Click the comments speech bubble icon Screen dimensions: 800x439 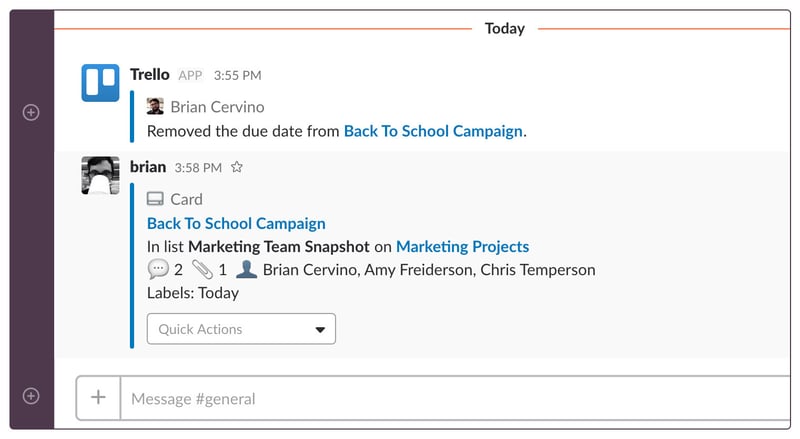[x=158, y=269]
